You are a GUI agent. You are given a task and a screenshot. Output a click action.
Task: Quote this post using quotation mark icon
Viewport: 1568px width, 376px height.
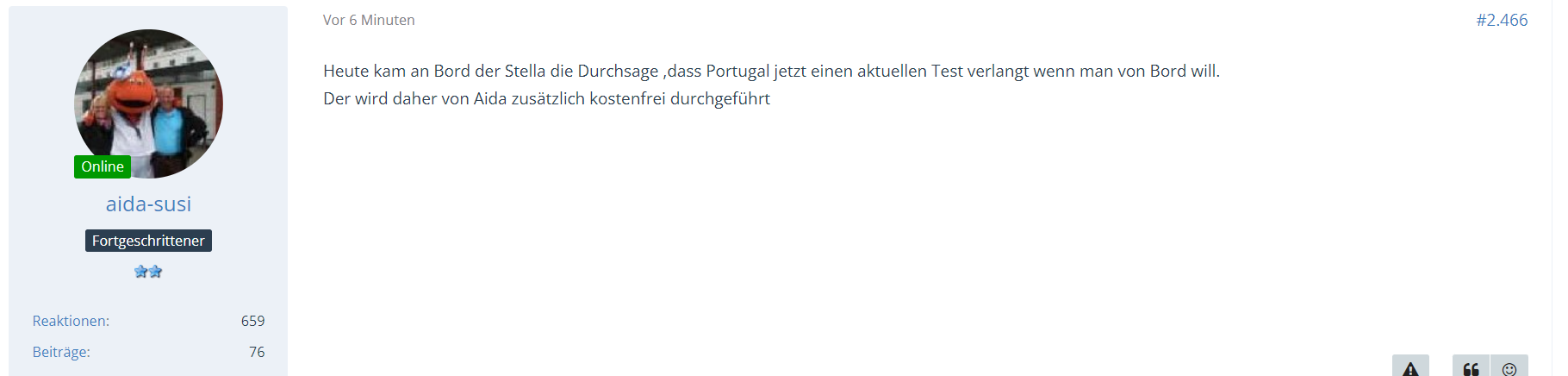click(x=1471, y=367)
